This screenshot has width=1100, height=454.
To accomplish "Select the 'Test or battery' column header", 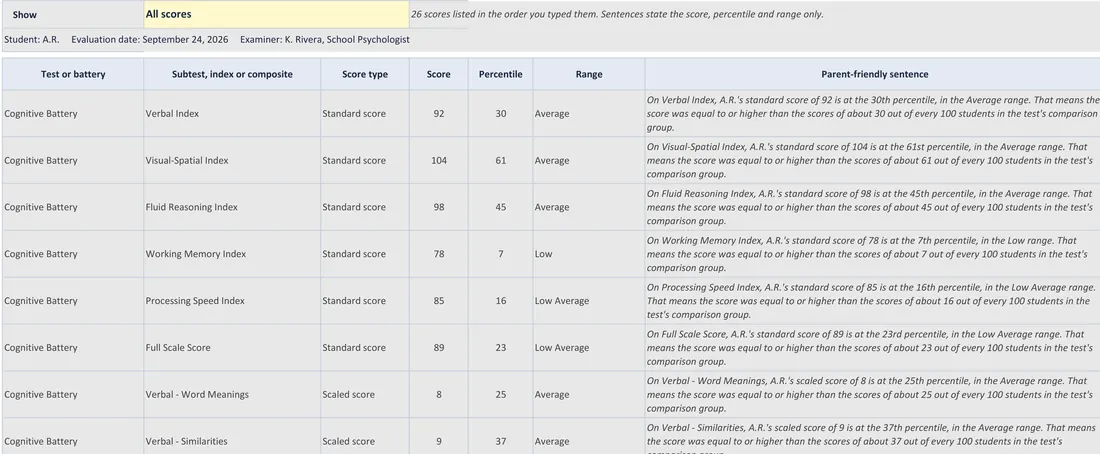I will coord(73,74).
